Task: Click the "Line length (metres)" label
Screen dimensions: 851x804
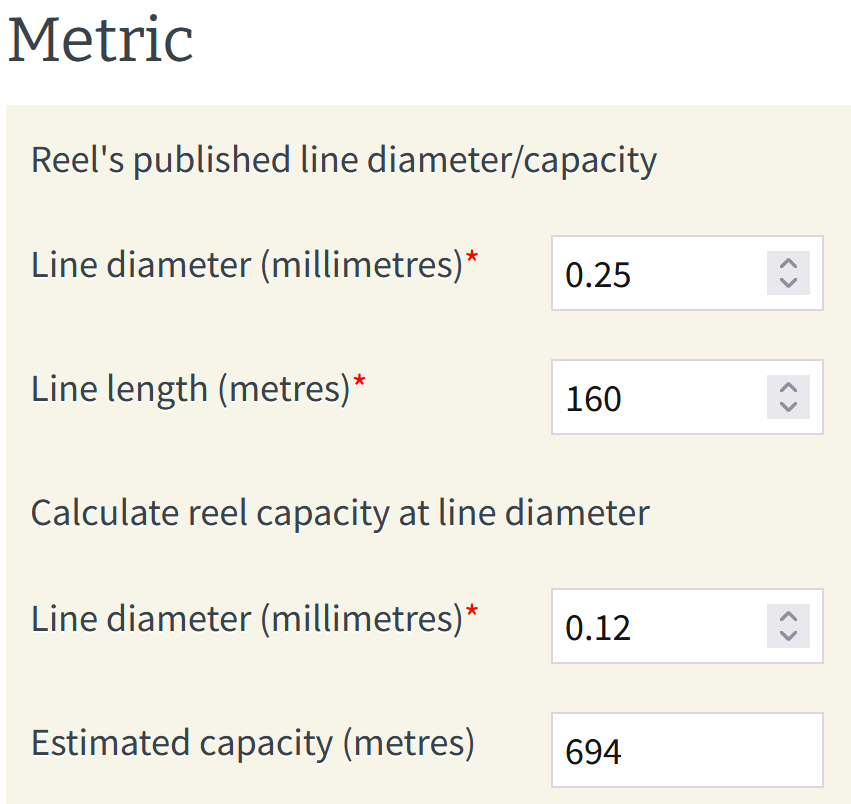Action: point(190,389)
